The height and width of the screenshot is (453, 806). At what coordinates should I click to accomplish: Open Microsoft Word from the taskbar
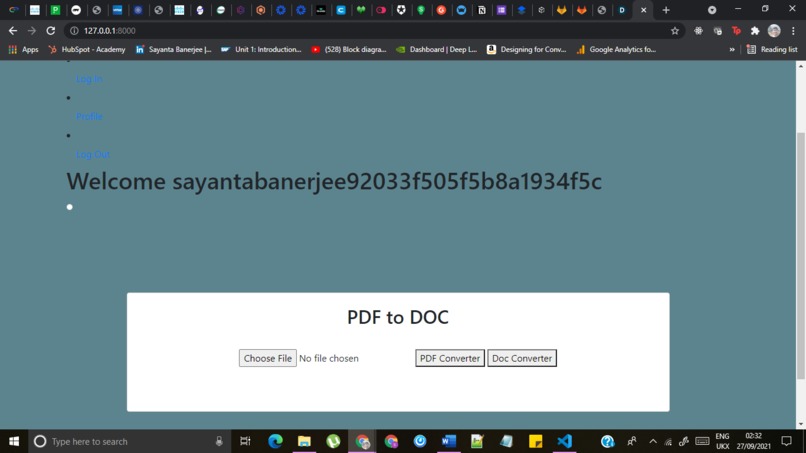tap(449, 441)
